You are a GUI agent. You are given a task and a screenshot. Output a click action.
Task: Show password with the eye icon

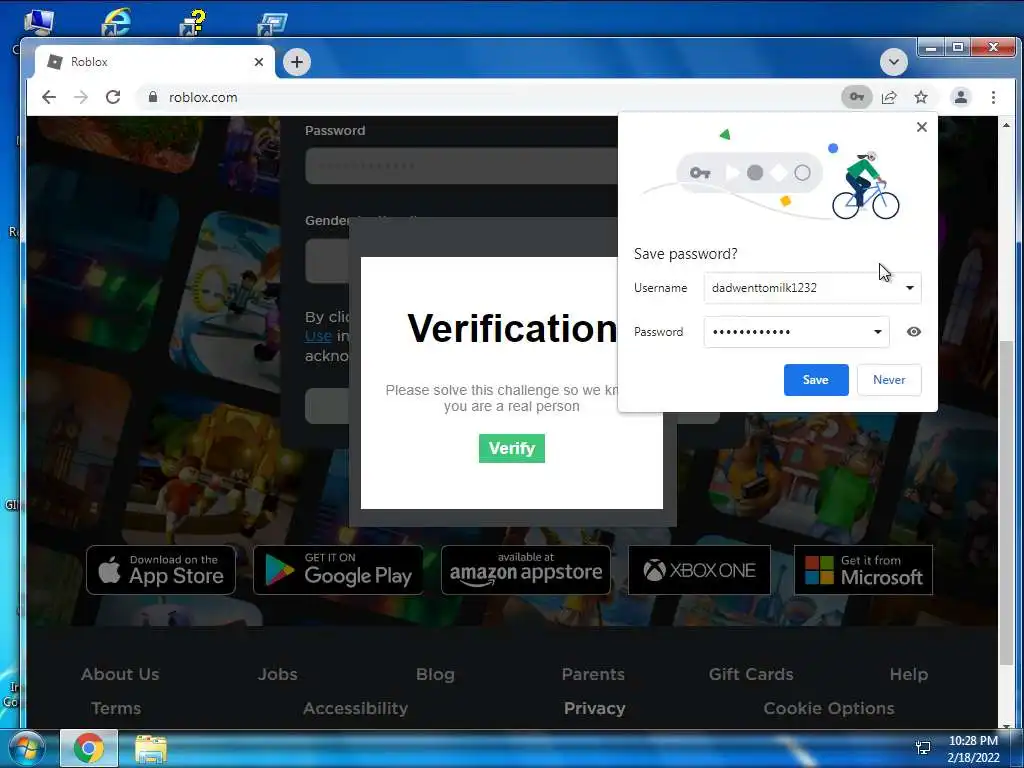pos(914,332)
